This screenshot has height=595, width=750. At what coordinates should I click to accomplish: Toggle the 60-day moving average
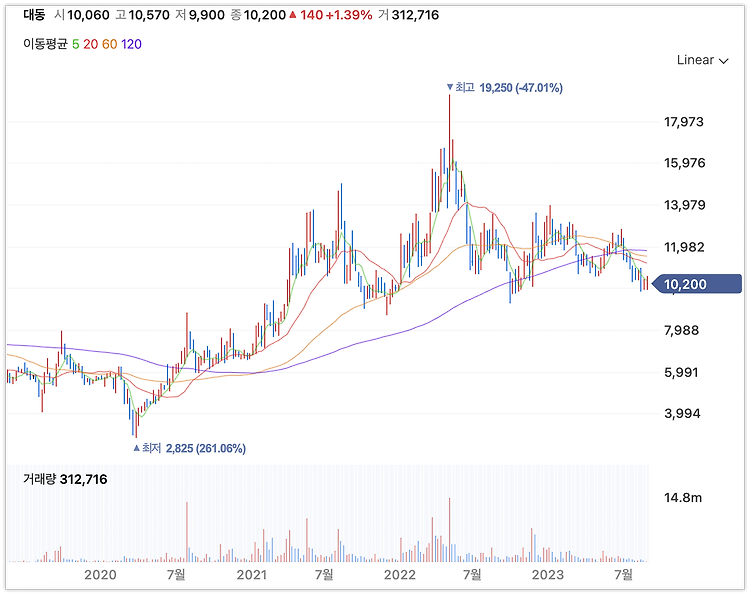pos(110,44)
